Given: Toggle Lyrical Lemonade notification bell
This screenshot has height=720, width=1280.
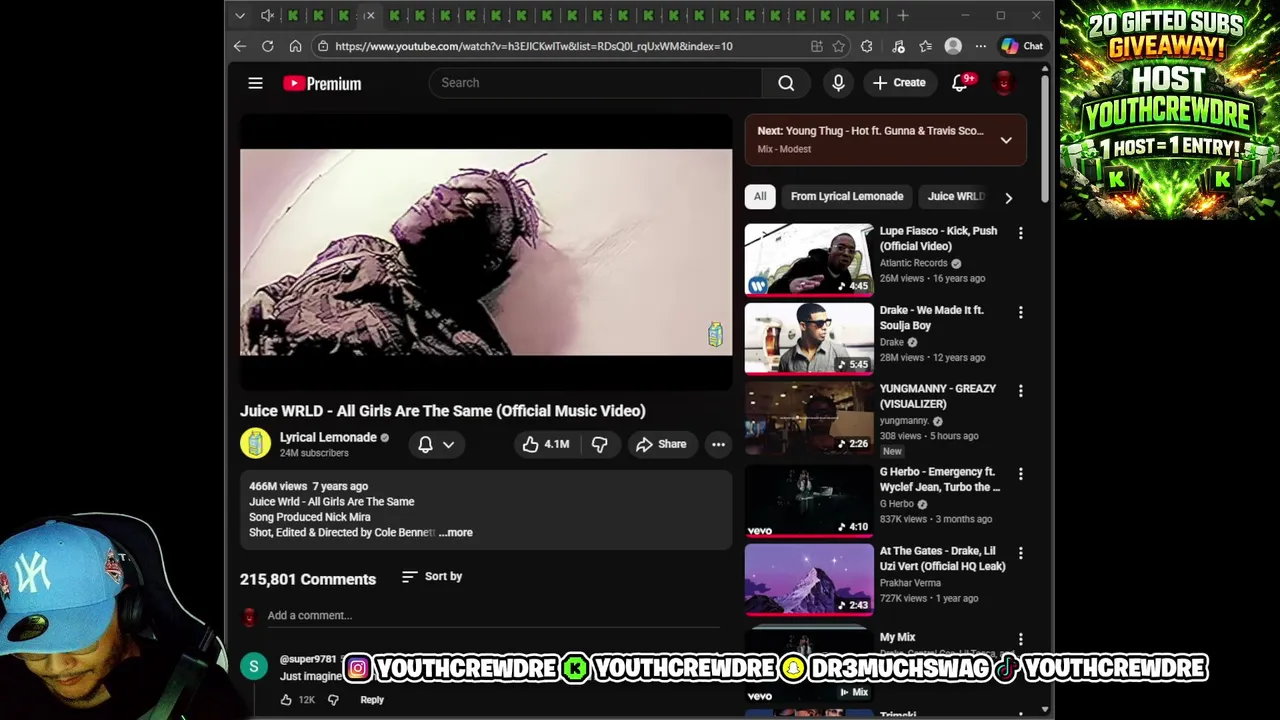Looking at the screenshot, I should point(425,444).
